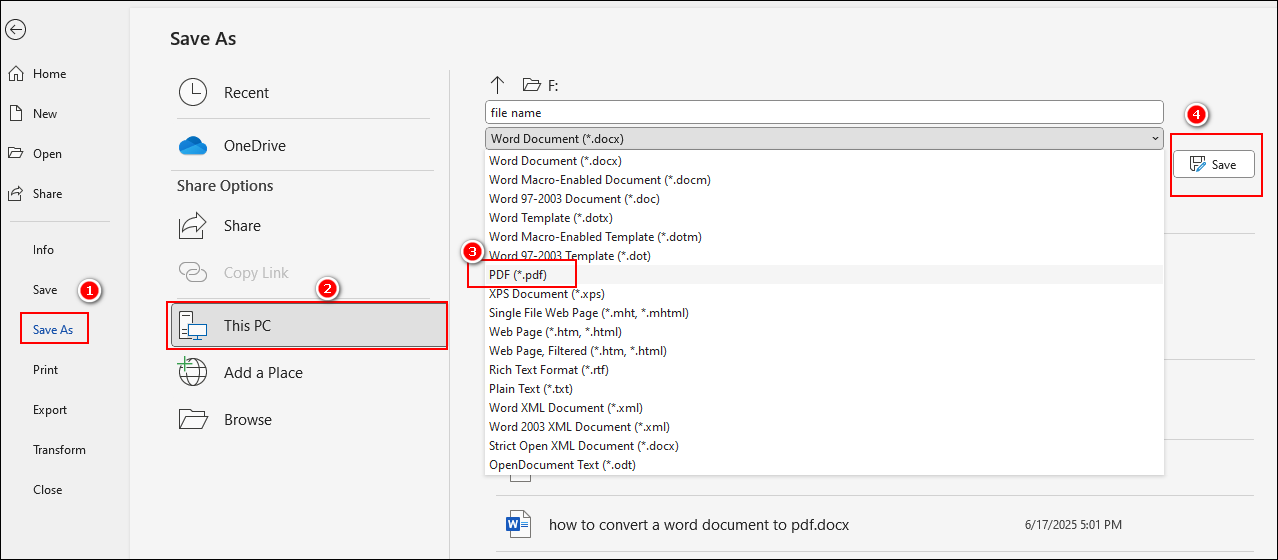Screen dimensions: 1278x560
Task: Choose the This PC location
Action: 309,326
